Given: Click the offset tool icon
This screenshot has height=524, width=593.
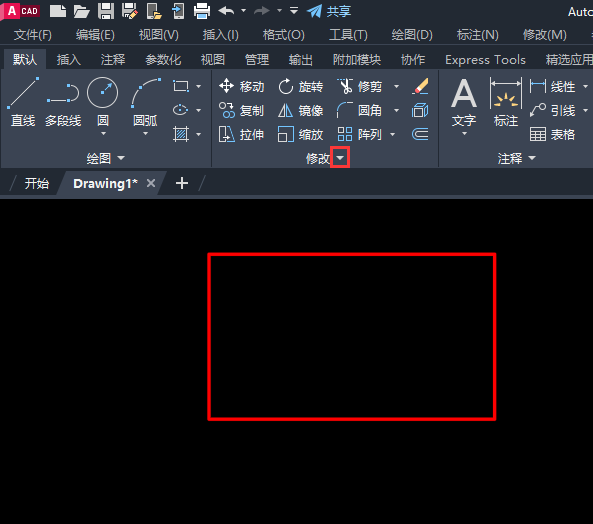Looking at the screenshot, I should (420, 134).
